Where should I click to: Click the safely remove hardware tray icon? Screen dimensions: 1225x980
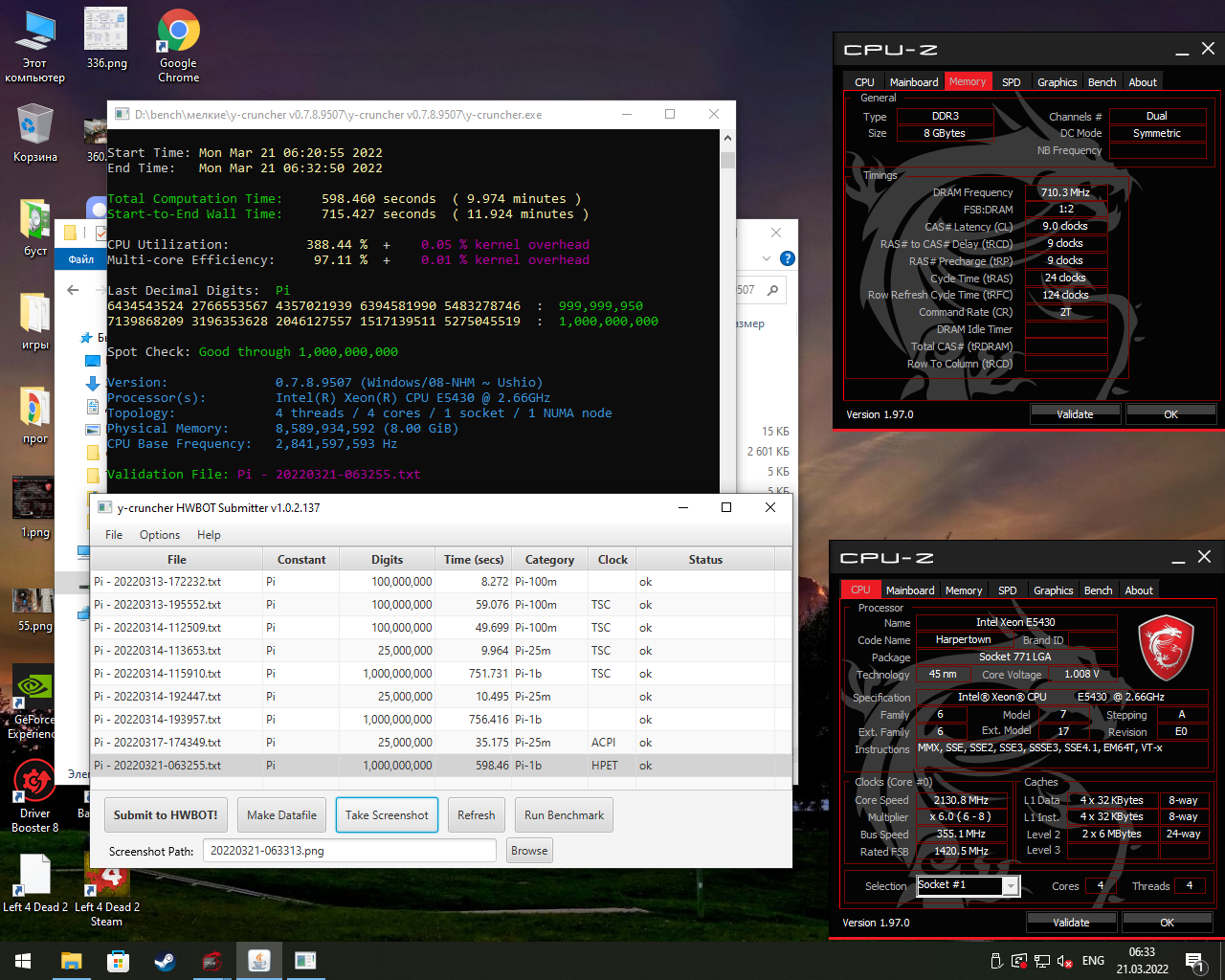[996, 961]
